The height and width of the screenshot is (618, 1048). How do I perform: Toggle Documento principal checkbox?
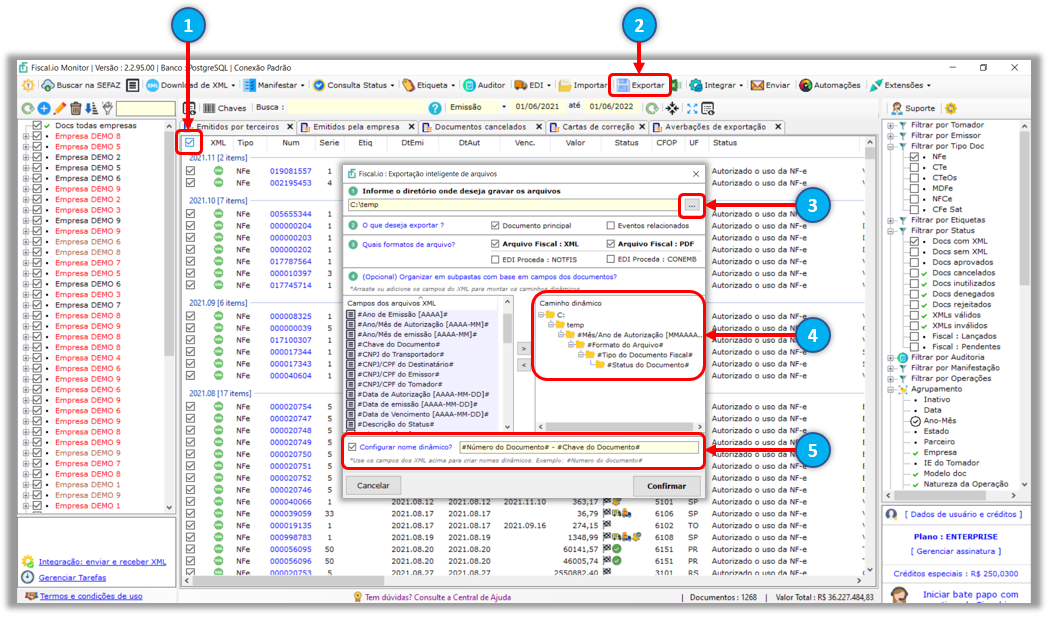click(x=495, y=226)
